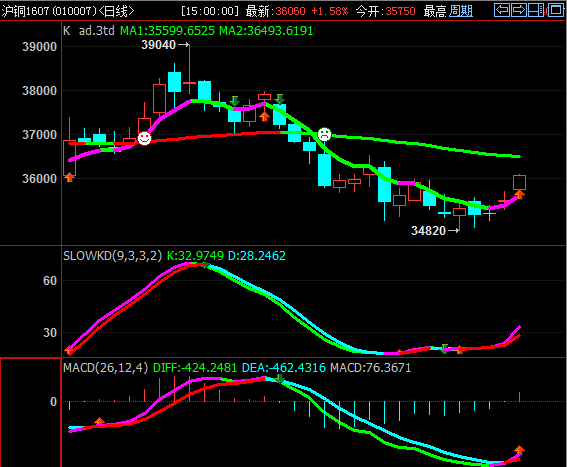The width and height of the screenshot is (567, 467).
Task: Open the 周期 period link
Action: tap(461, 11)
